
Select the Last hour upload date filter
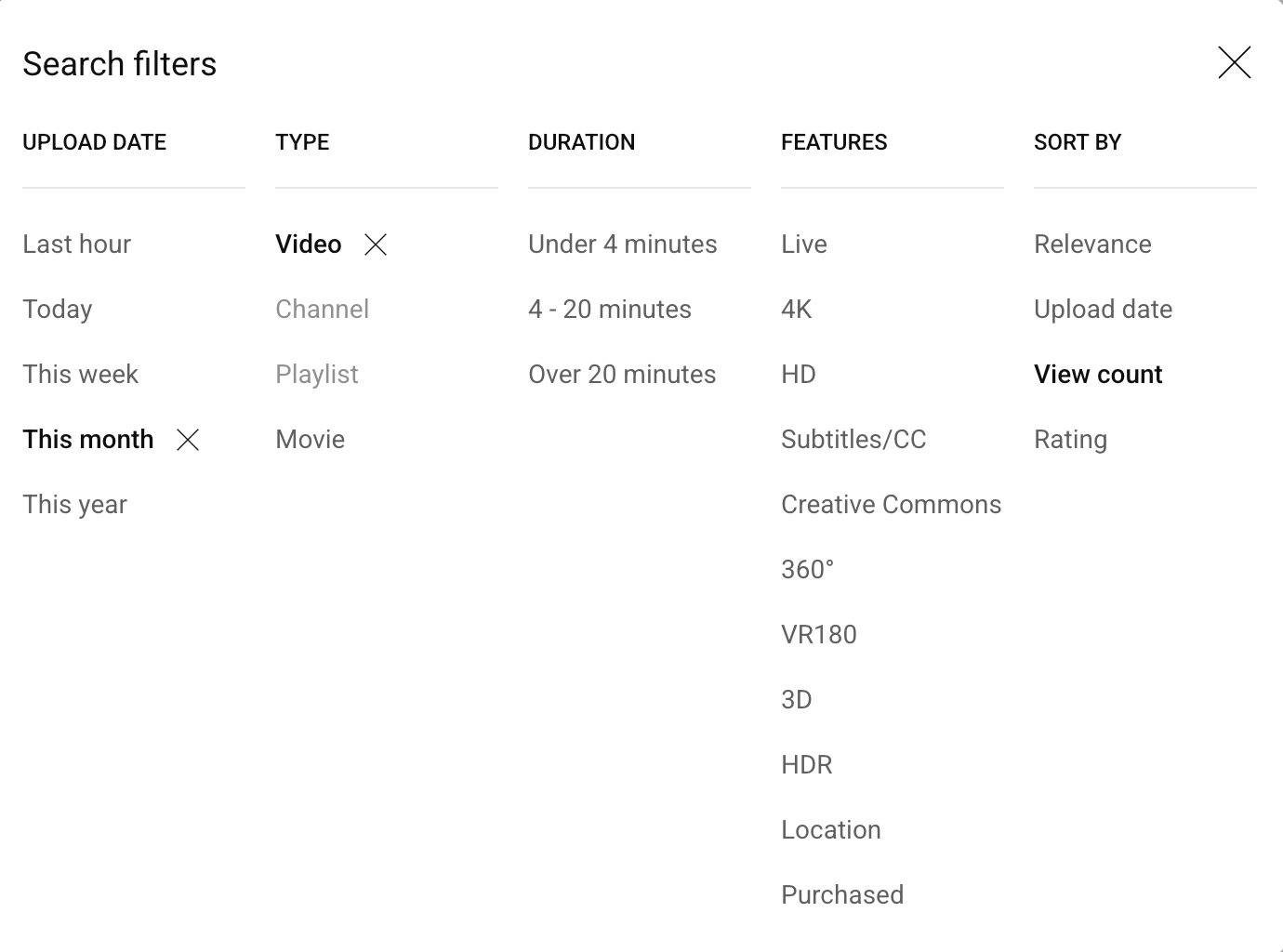(x=76, y=245)
